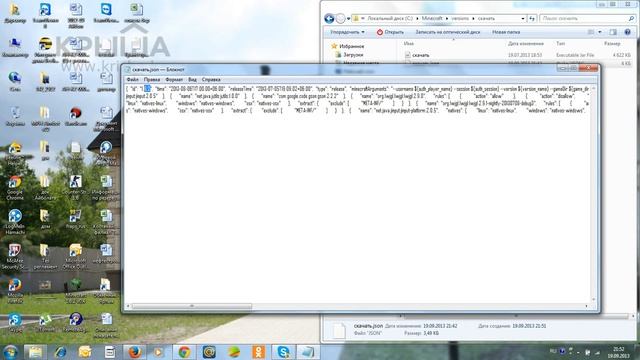
Task: Open Google Chrome desktop shortcut
Action: point(15,188)
